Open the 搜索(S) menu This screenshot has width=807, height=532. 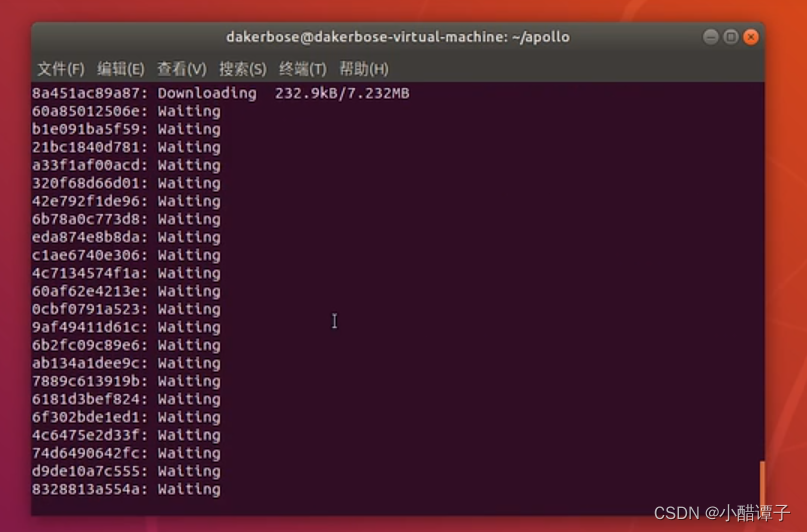coord(243,68)
